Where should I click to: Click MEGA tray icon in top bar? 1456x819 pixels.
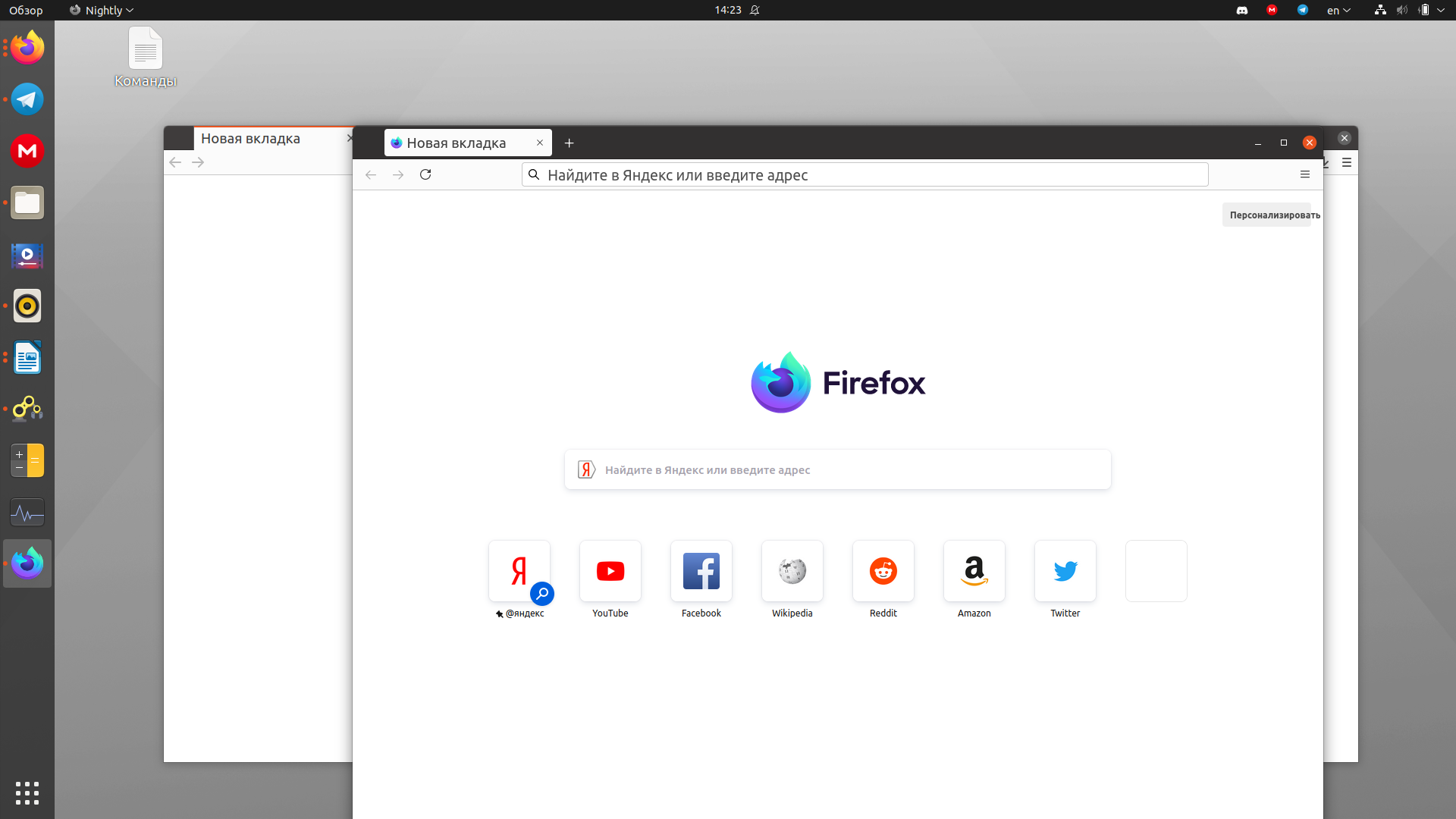click(x=1272, y=10)
